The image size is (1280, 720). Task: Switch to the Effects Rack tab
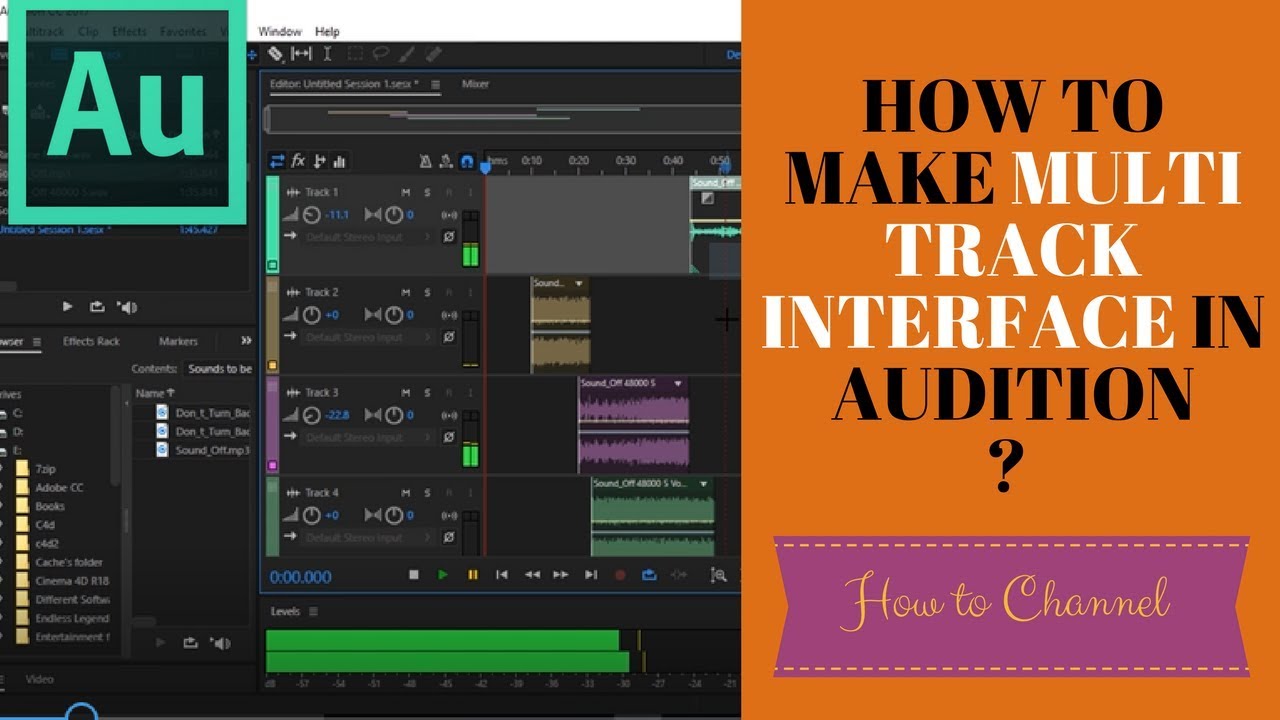pos(91,341)
